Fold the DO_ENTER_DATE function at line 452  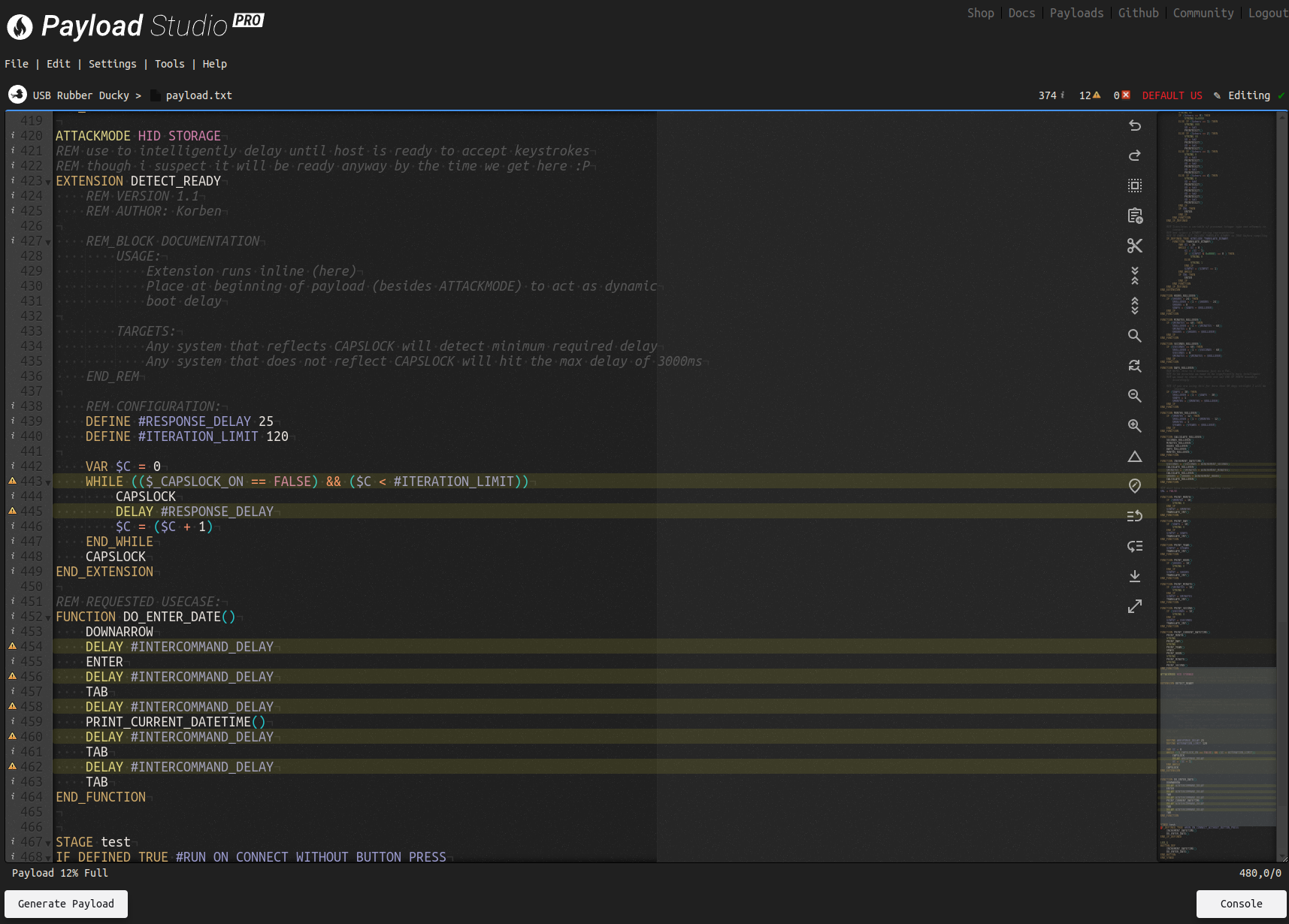(48, 618)
